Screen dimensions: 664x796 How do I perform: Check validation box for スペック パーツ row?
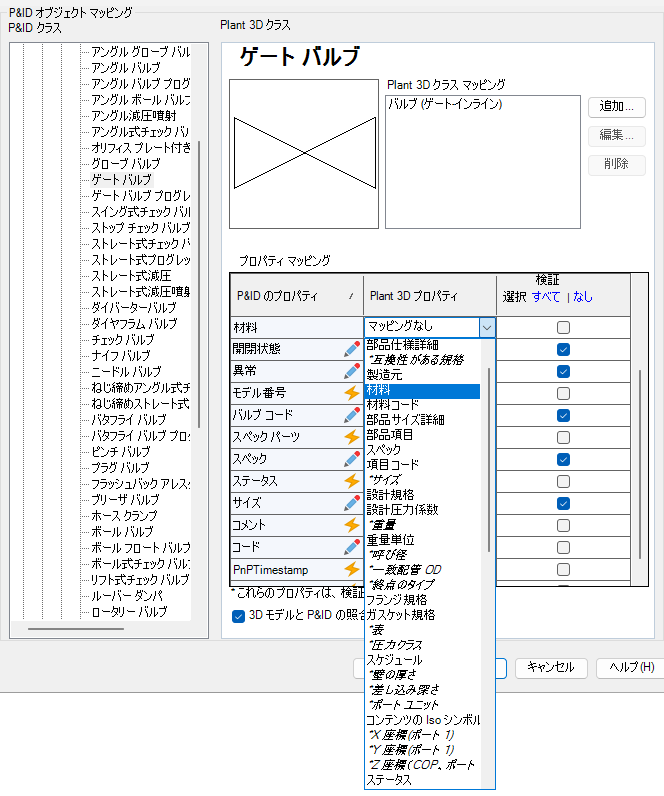click(563, 437)
